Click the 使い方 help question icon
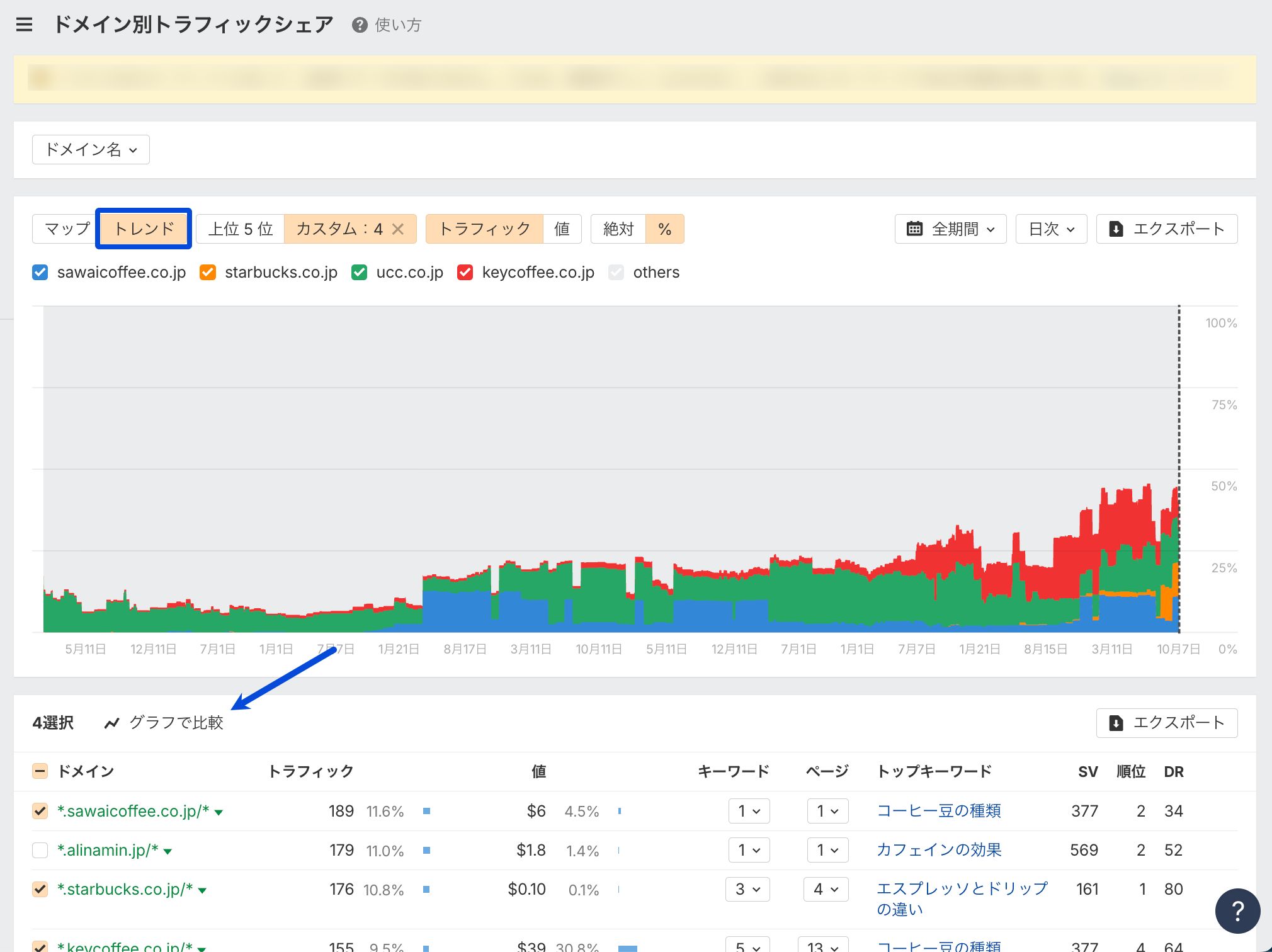This screenshot has width=1272, height=952. (360, 25)
